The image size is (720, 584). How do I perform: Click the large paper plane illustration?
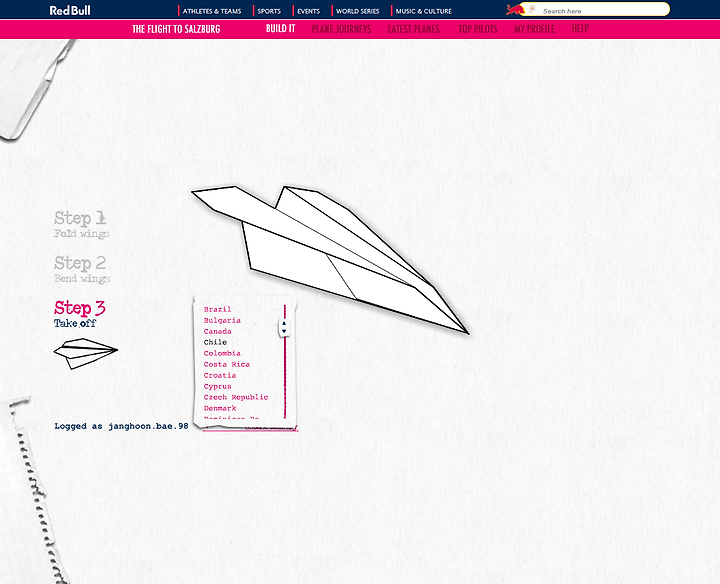330,259
